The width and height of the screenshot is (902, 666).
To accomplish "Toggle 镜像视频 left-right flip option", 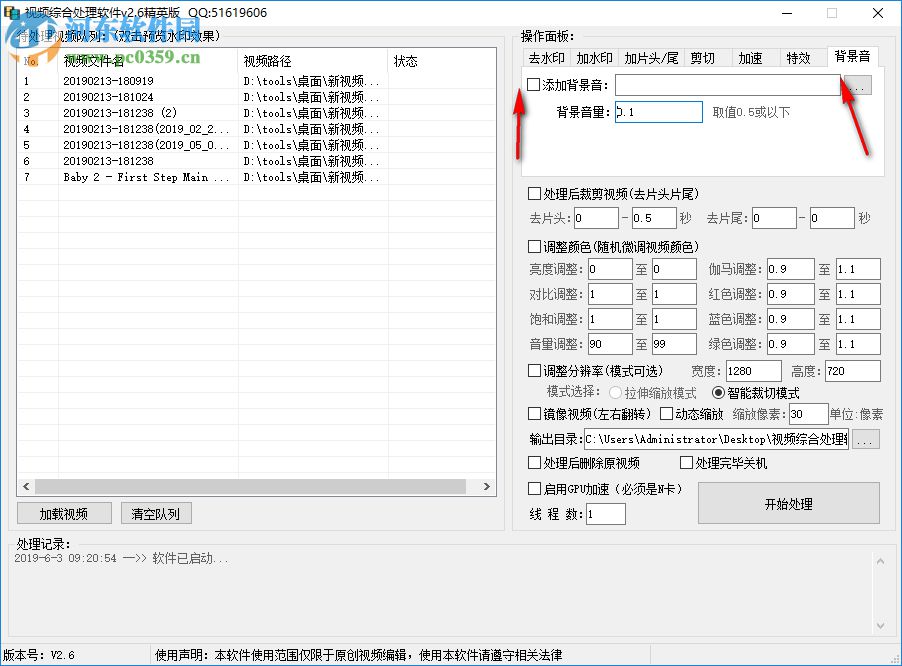I will pyautogui.click(x=535, y=414).
